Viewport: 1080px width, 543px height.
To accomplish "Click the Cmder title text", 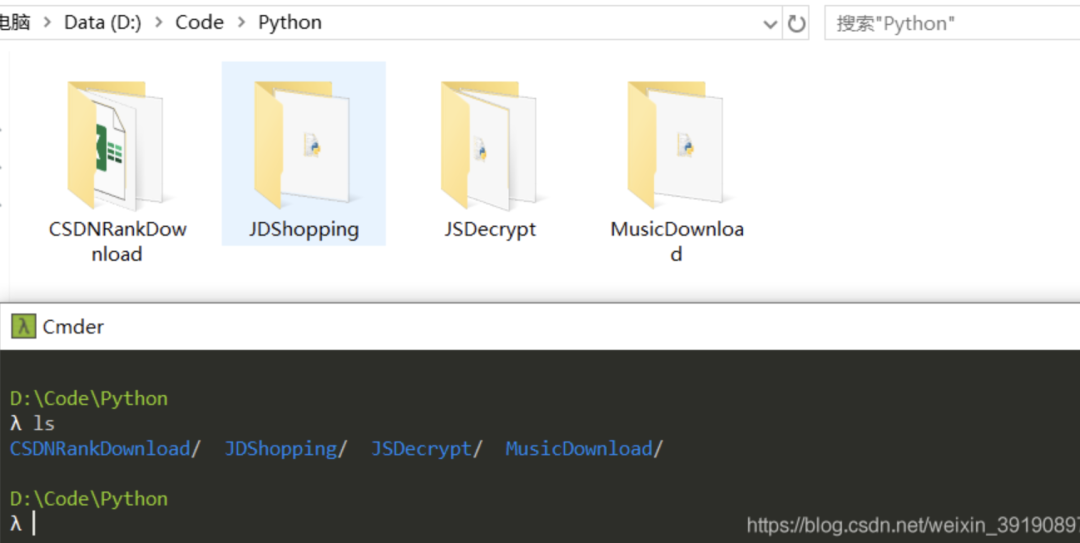I will [x=73, y=327].
